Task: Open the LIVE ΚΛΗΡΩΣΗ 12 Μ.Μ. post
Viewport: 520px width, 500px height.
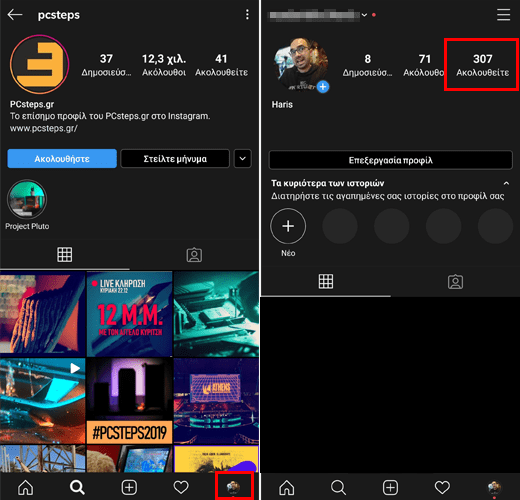Action: 129,314
